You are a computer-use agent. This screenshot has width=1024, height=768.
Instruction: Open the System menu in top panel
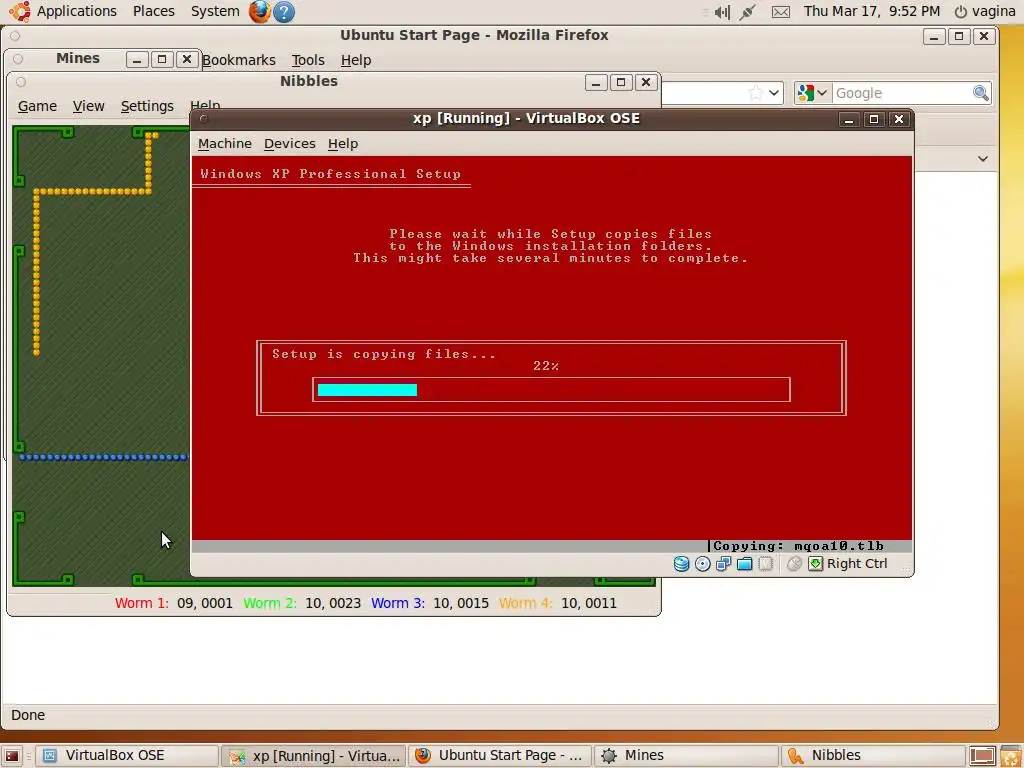215,11
